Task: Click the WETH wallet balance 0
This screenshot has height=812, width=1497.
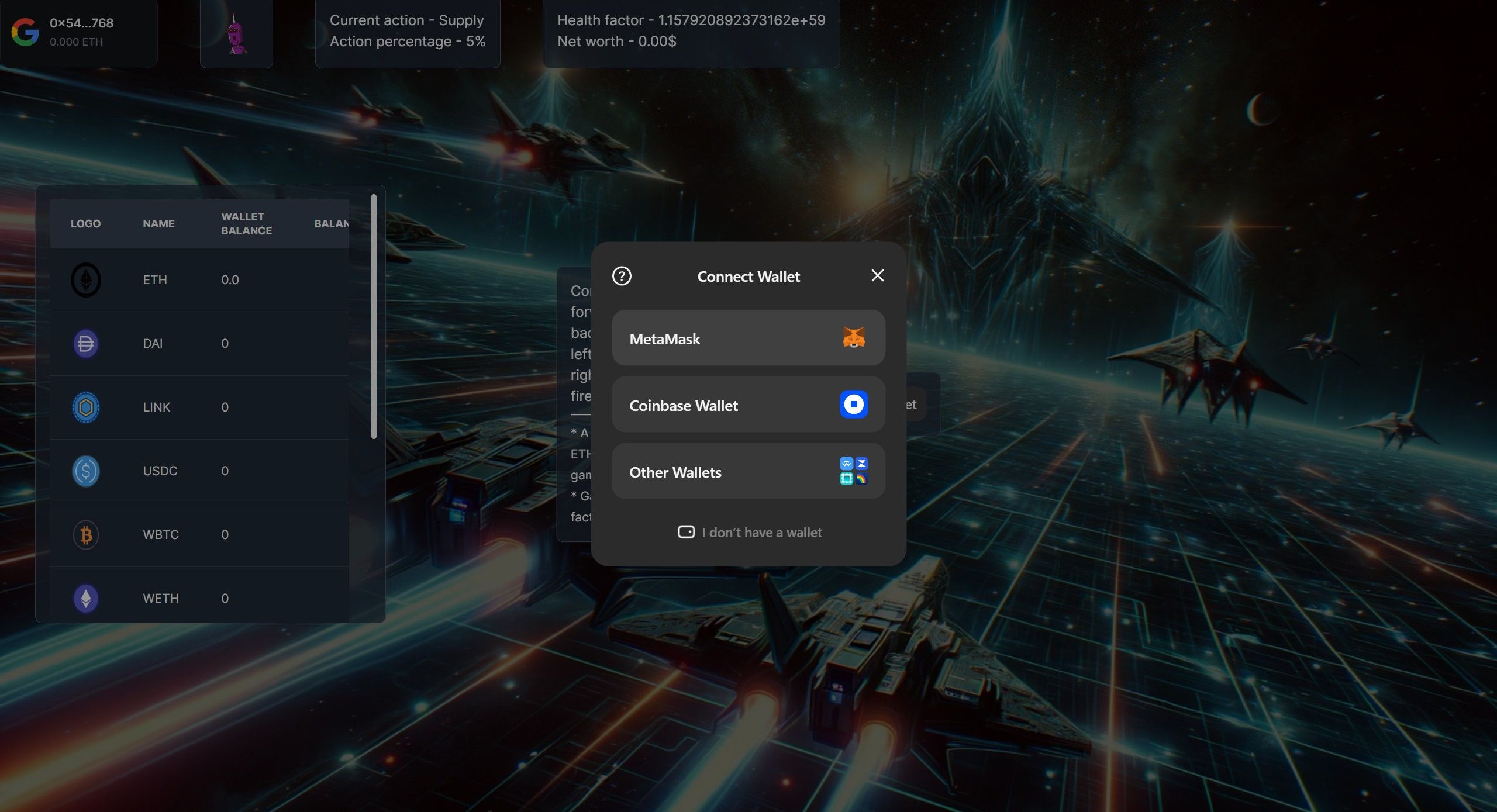Action: click(225, 599)
